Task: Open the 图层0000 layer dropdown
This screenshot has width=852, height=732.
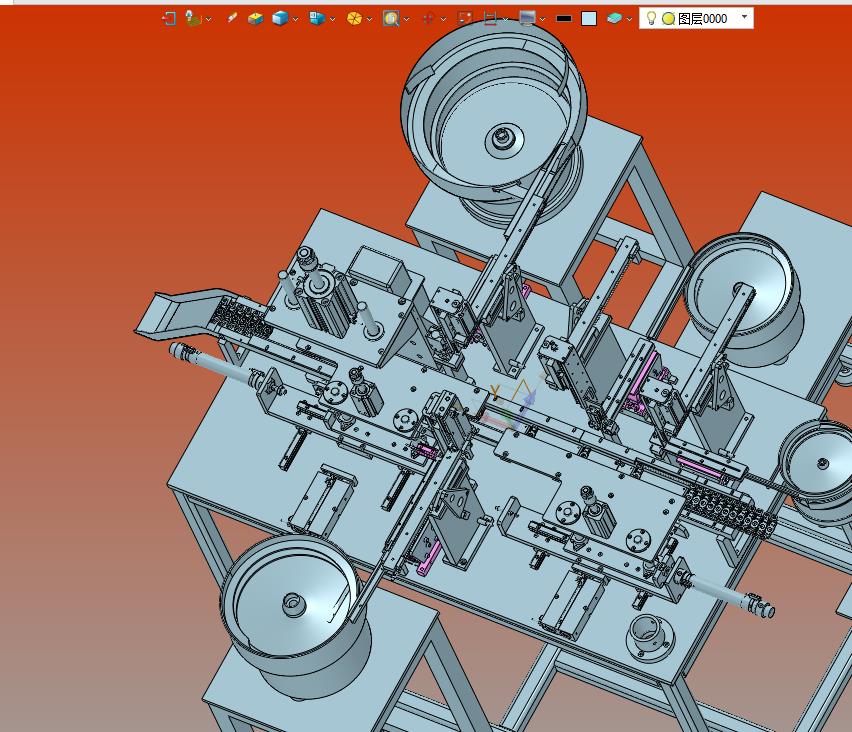Action: coord(744,17)
